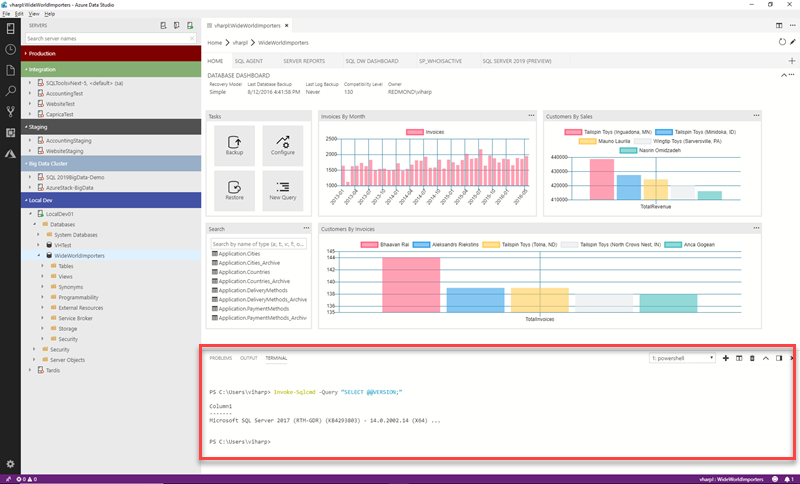Image resolution: width=800 pixels, height=484 pixels.
Task: Open Search magnifier in activity bar
Action: (10, 91)
